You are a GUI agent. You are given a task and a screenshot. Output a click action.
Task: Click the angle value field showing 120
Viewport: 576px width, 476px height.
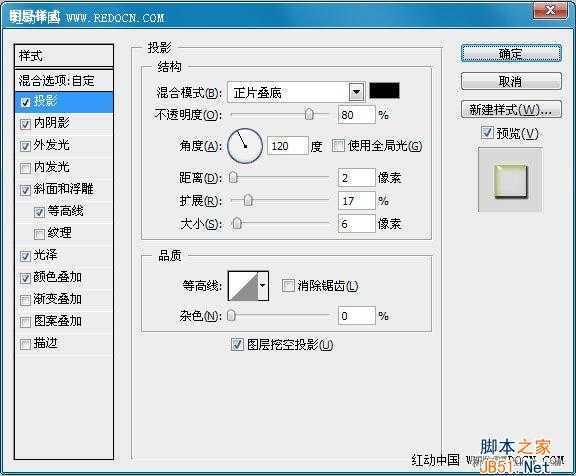[288, 146]
